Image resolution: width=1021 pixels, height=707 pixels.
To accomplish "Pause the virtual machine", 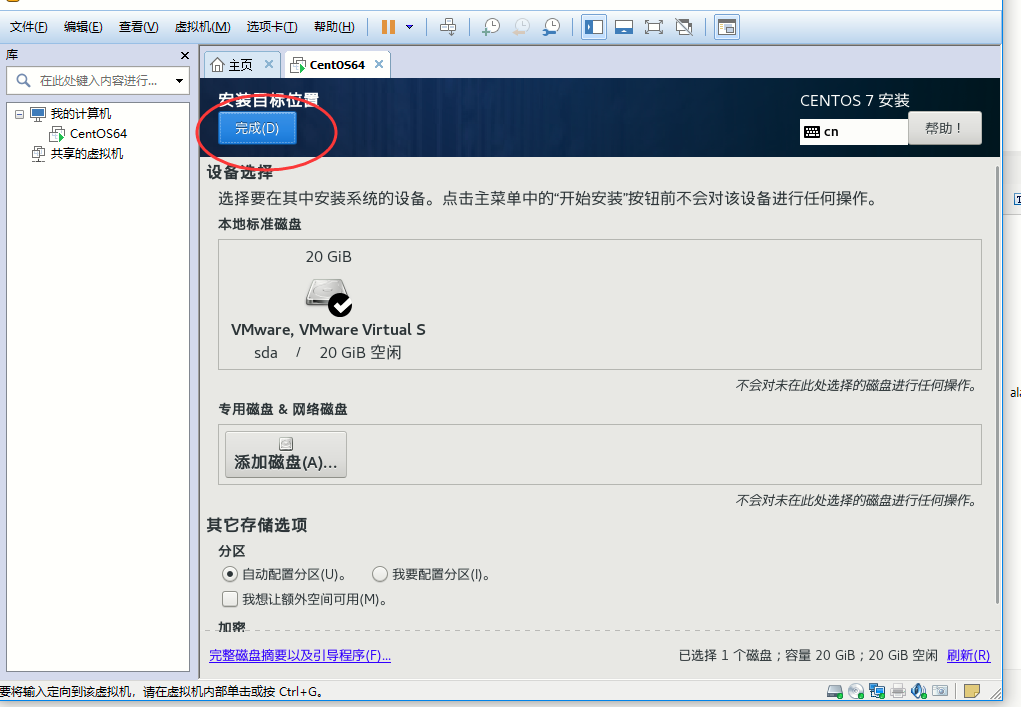I will click(x=389, y=27).
